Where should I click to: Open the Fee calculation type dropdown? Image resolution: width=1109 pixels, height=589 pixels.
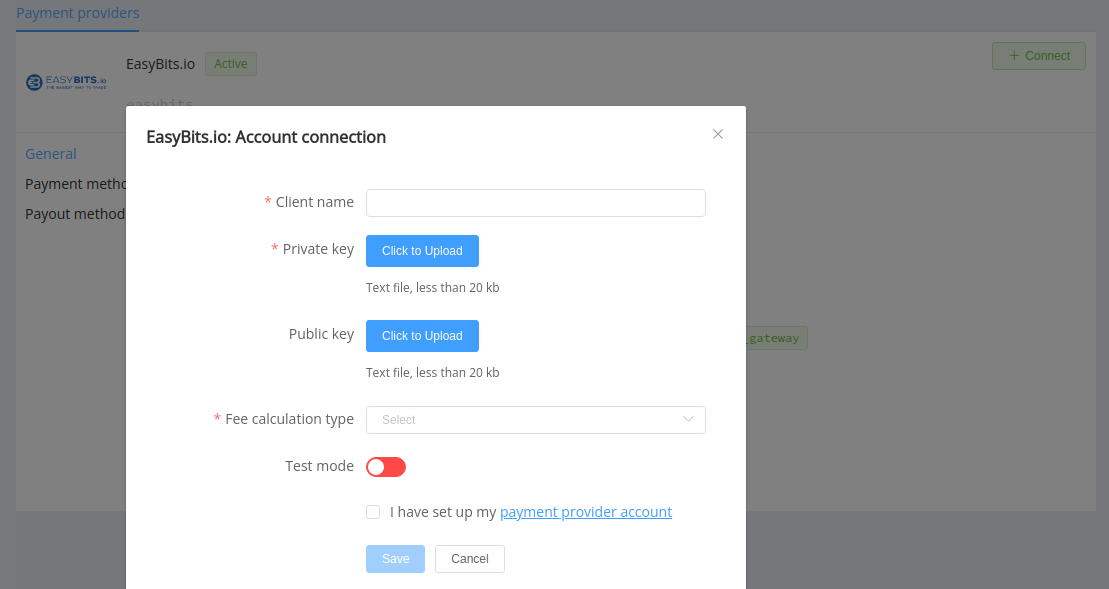click(535, 420)
